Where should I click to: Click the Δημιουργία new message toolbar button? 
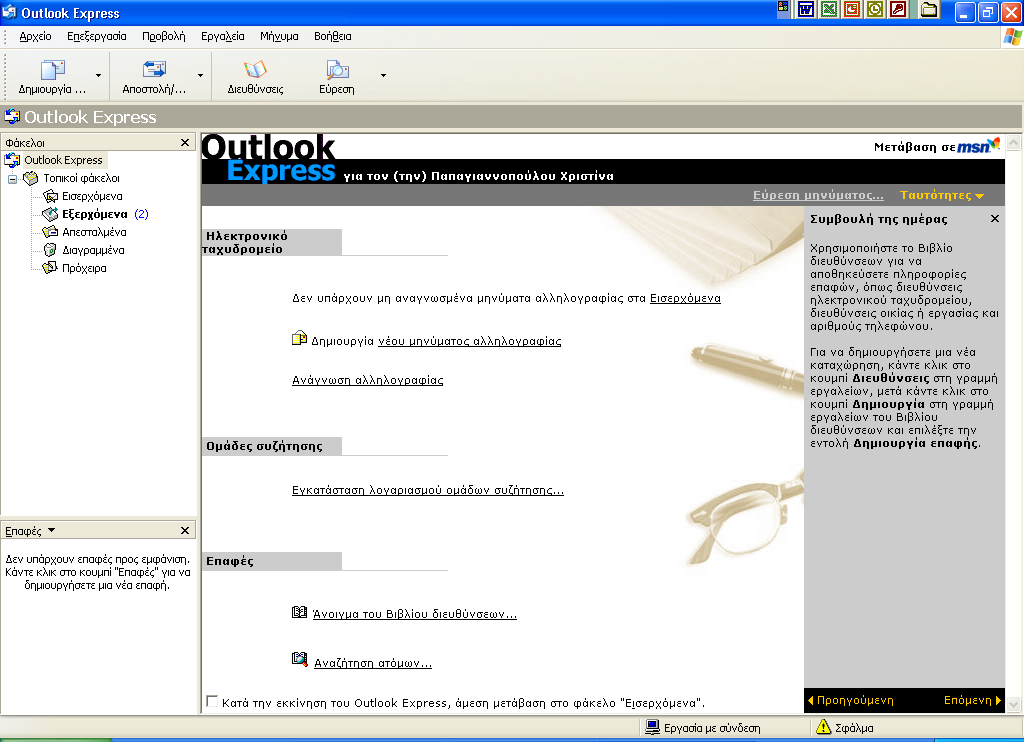coord(52,77)
